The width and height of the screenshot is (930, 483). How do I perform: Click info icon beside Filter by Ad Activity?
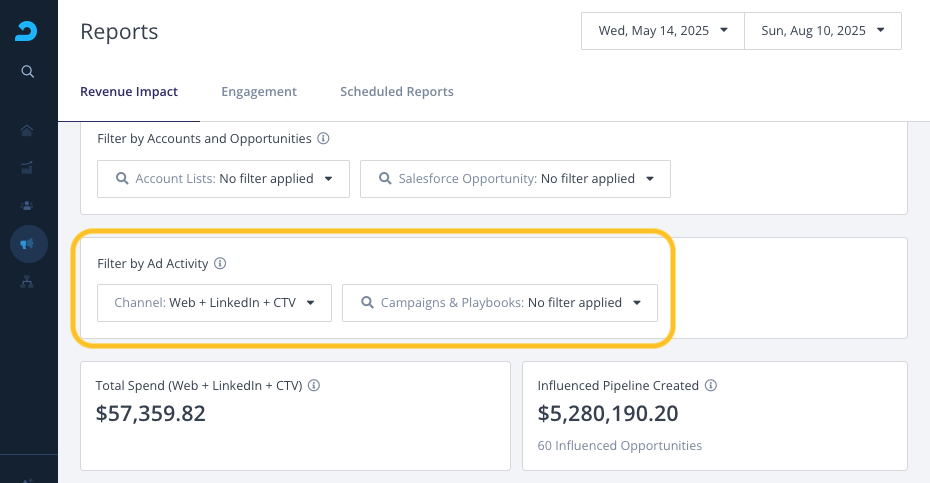point(220,264)
